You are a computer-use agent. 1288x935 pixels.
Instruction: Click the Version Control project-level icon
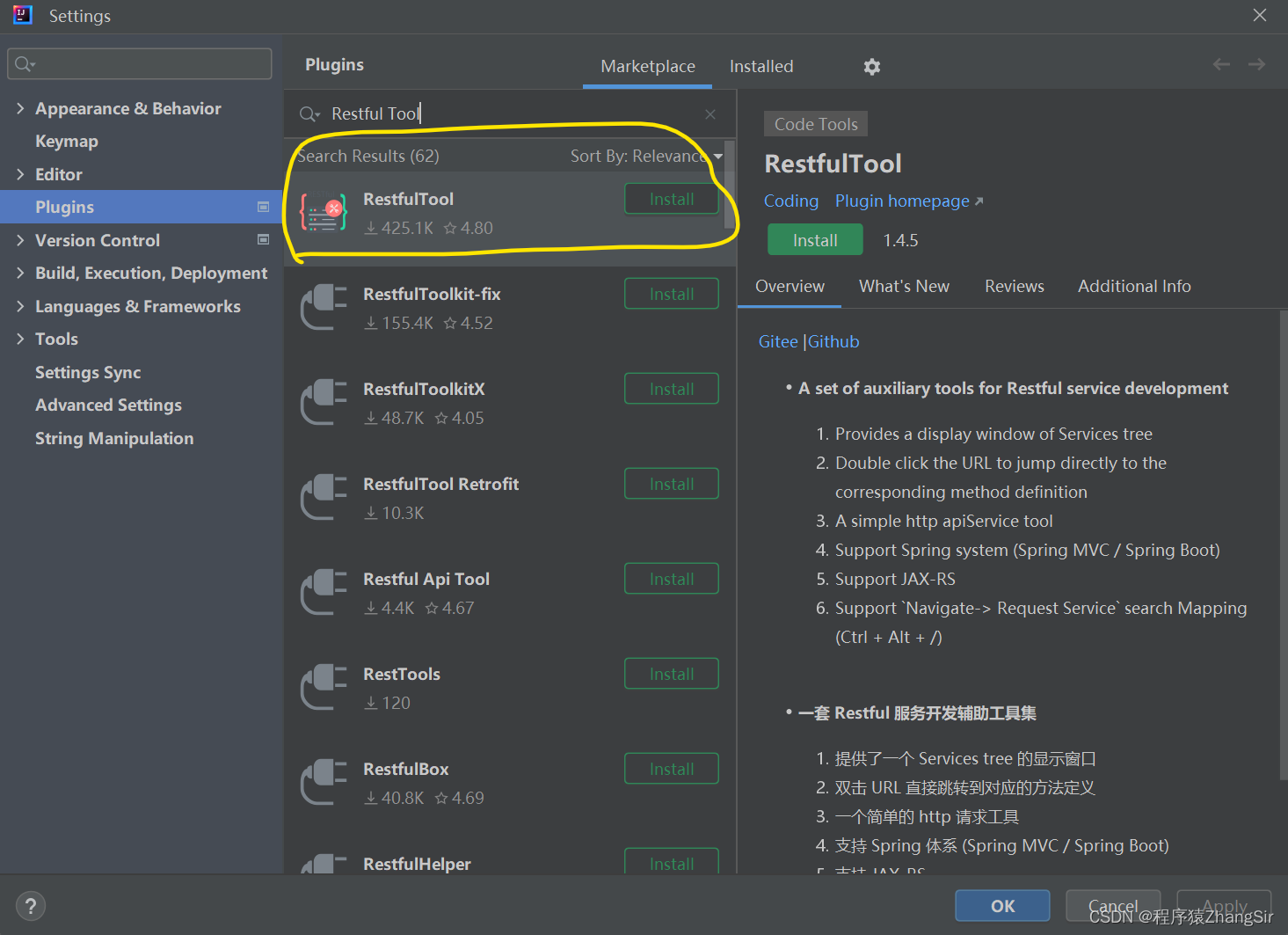(263, 239)
